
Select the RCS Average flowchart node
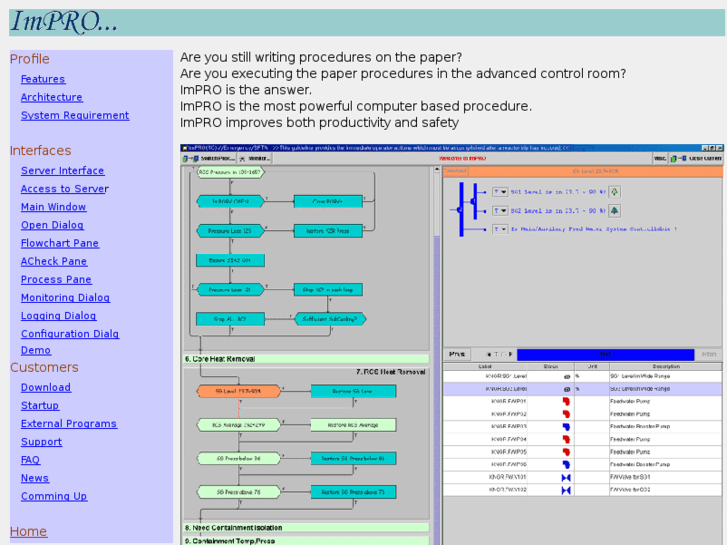(x=239, y=425)
